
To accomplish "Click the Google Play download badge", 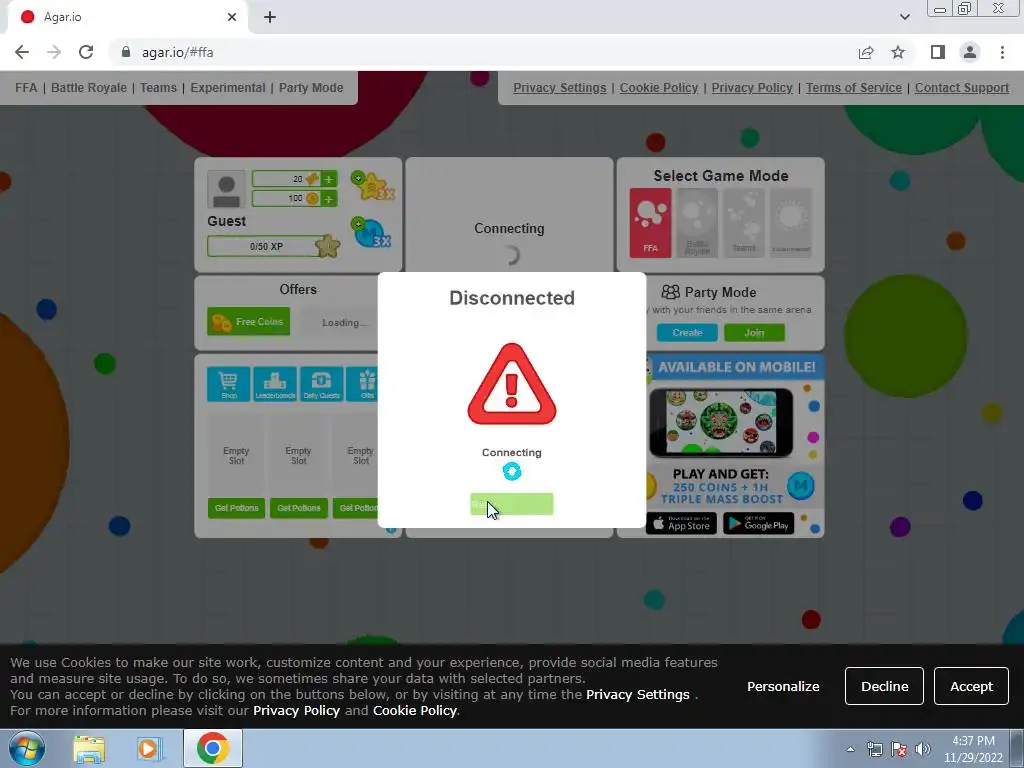I will coord(758,524).
